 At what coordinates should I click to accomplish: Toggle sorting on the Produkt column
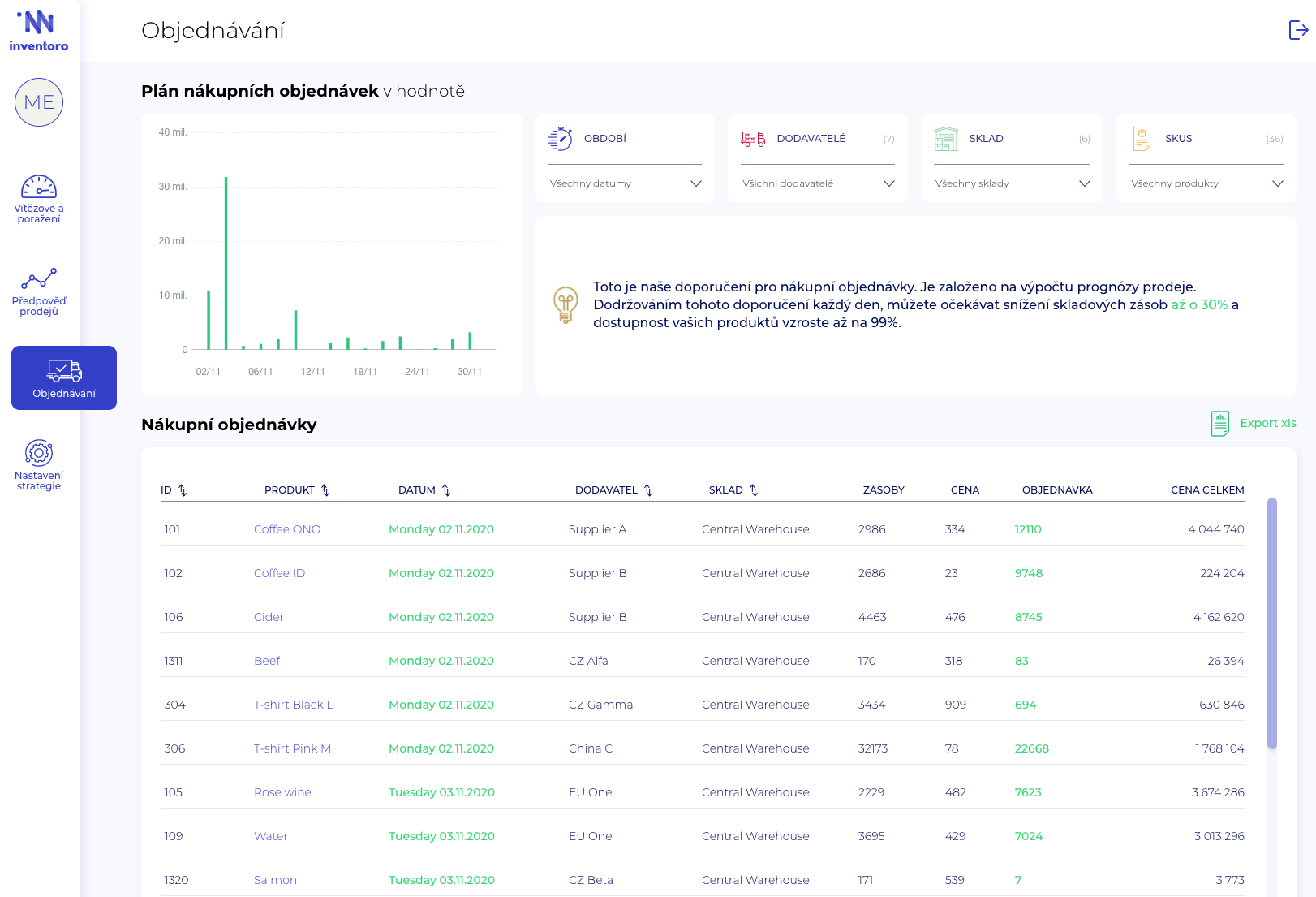(x=325, y=490)
